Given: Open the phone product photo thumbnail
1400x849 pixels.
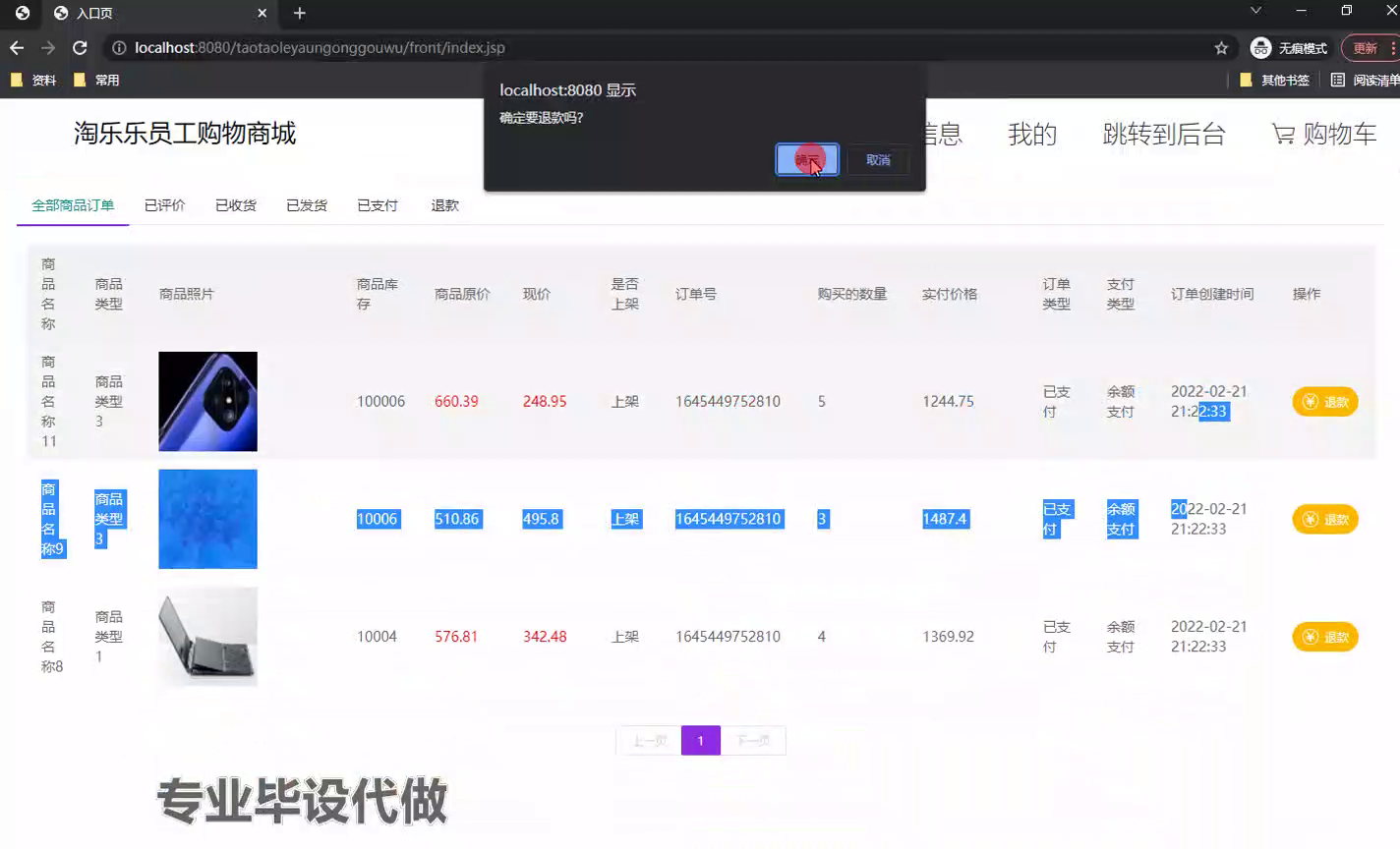Looking at the screenshot, I should coord(208,402).
